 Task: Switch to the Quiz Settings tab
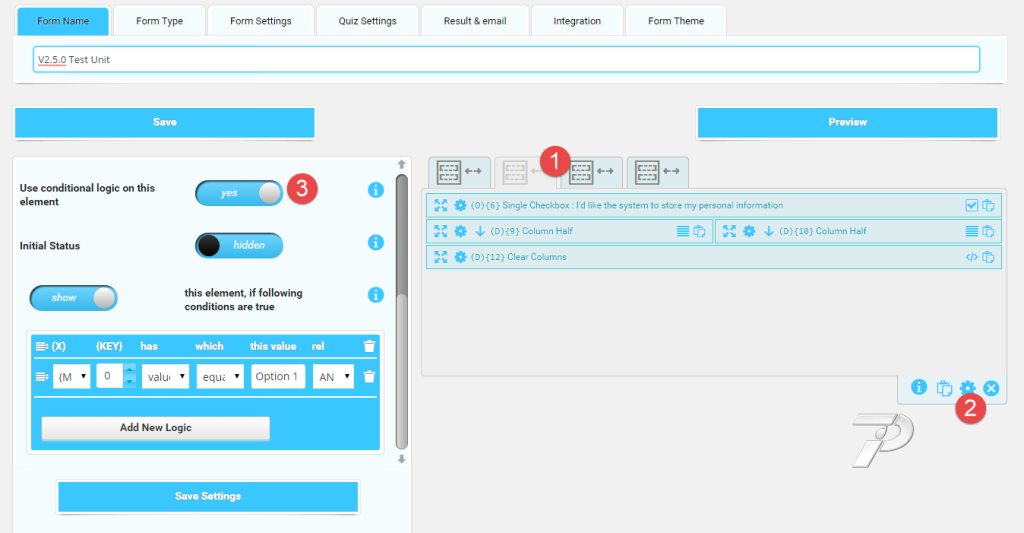point(367,21)
